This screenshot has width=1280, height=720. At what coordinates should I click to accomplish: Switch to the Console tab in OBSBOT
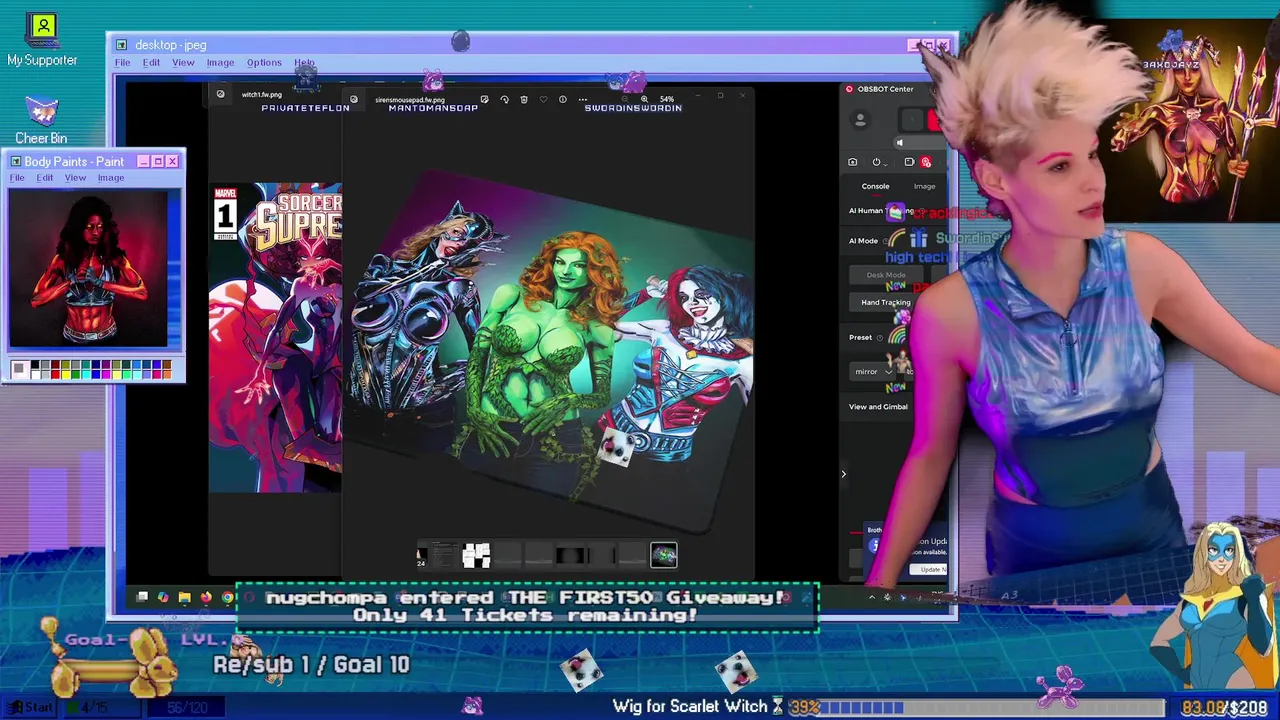pyautogui.click(x=875, y=186)
